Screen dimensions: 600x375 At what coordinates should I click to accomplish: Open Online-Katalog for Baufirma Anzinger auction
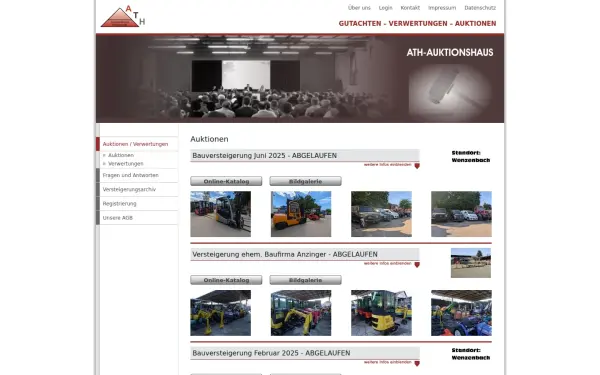point(226,280)
